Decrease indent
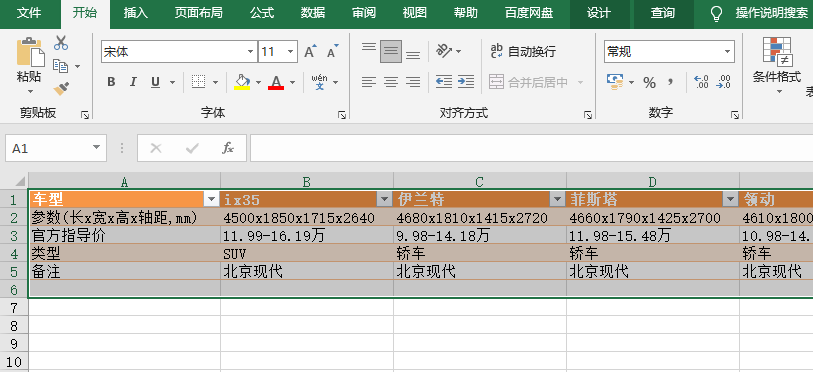Image resolution: width=813 pixels, height=372 pixels. 444,82
